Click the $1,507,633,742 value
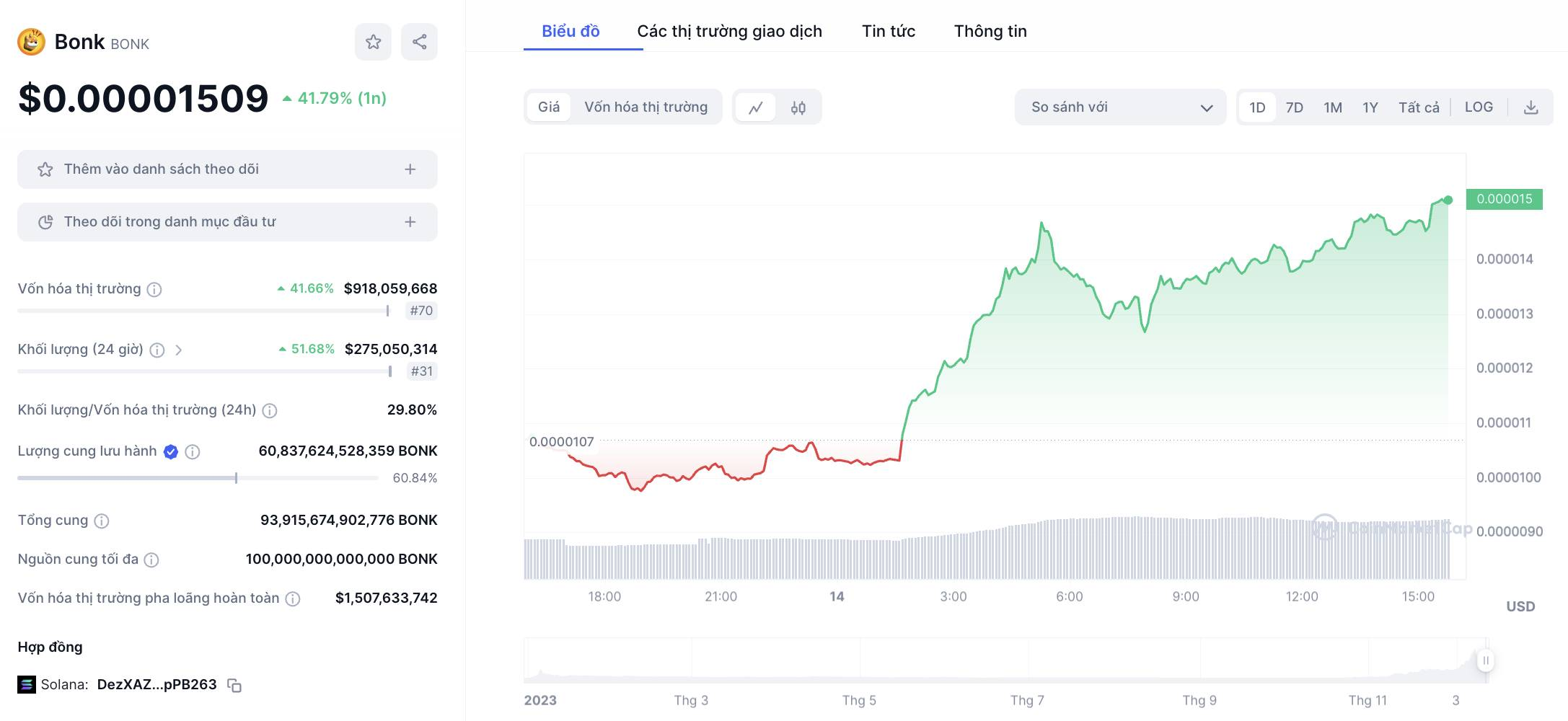Screen dimensions: 1568x721 click(387, 598)
